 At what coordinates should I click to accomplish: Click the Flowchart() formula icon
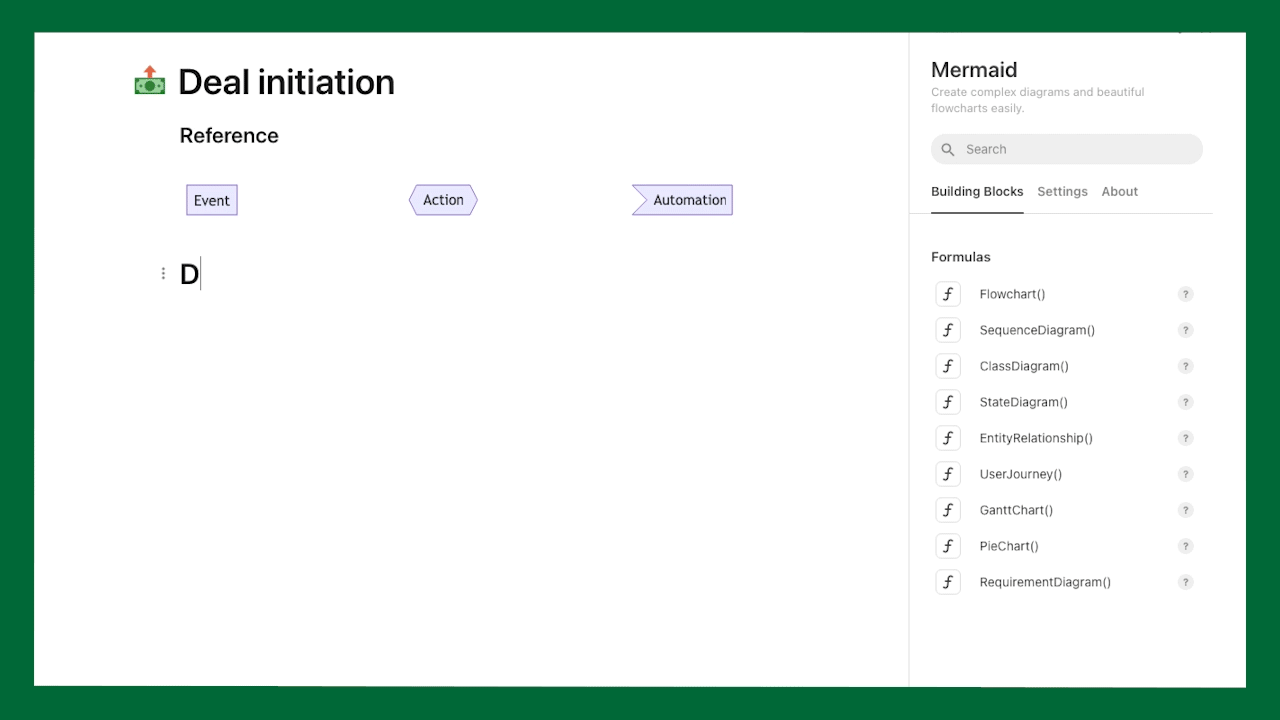948,294
